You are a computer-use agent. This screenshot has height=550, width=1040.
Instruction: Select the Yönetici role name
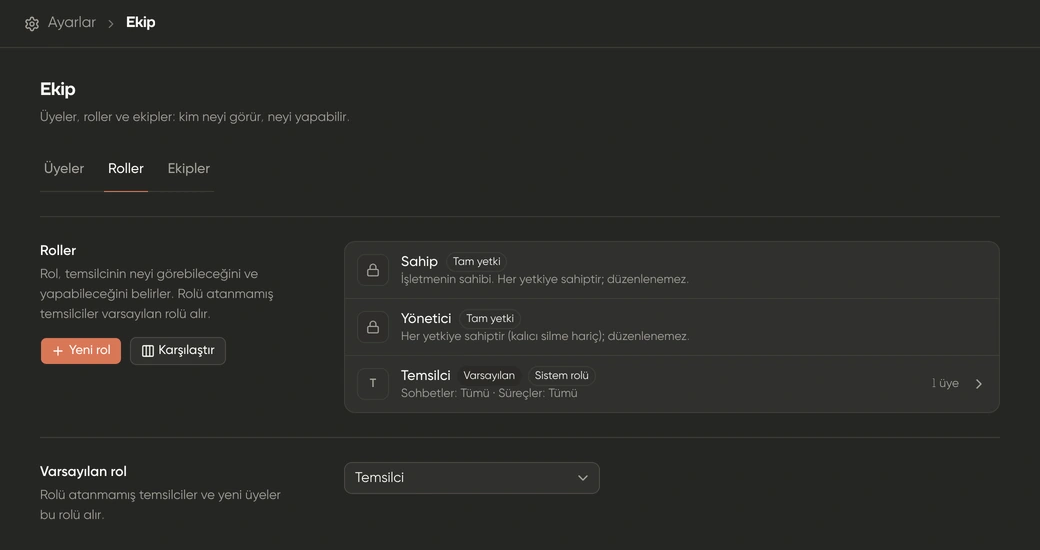(426, 318)
